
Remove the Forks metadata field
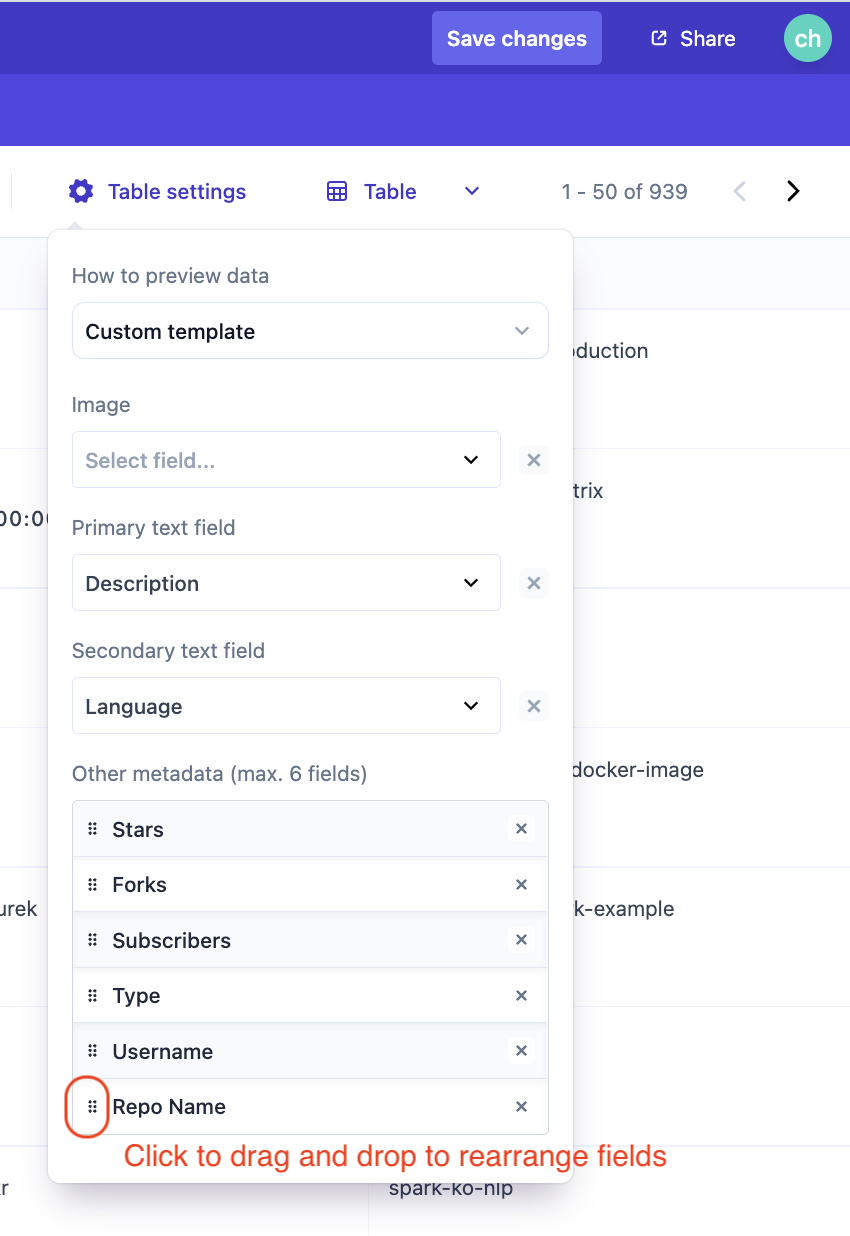pos(521,884)
